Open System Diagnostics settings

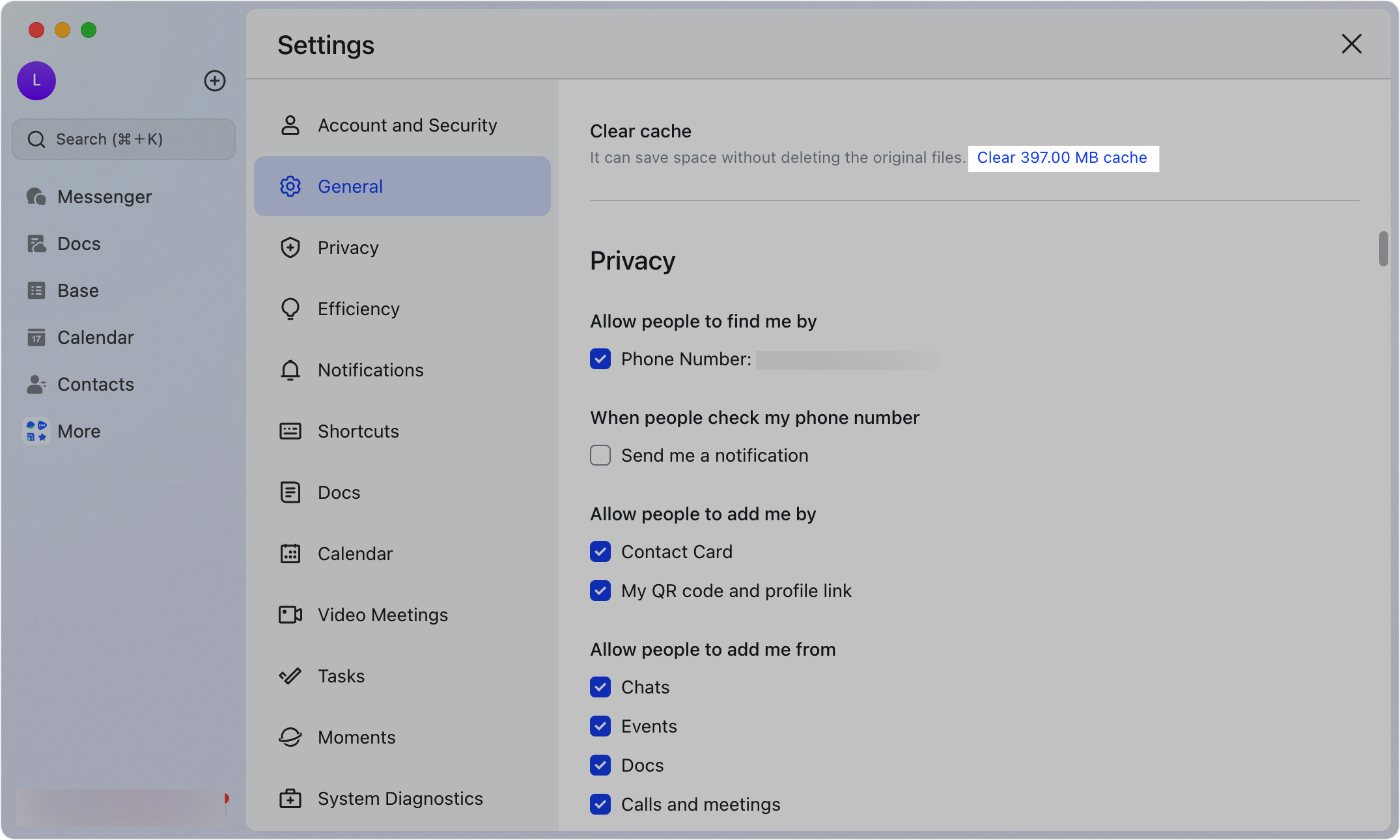click(400, 798)
